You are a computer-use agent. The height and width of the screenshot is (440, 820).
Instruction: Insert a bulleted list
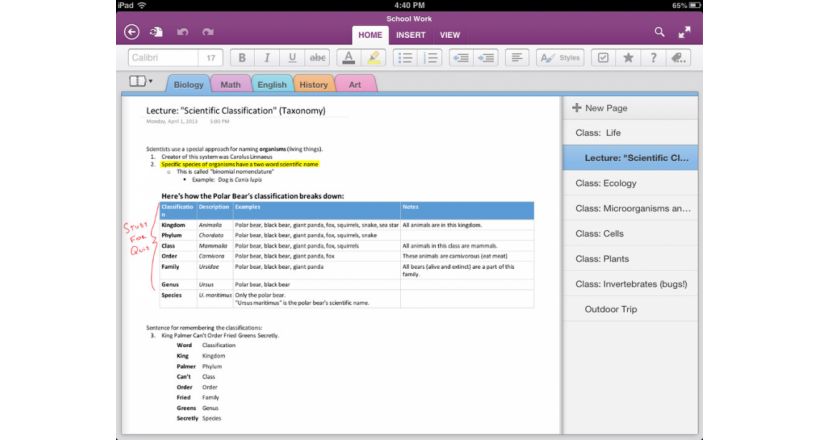point(405,58)
